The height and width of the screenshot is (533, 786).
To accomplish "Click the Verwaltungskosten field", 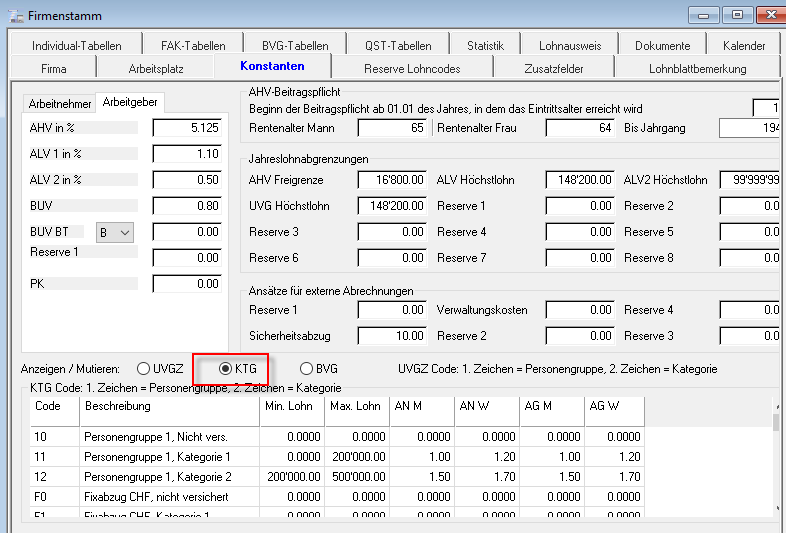I will 580,310.
